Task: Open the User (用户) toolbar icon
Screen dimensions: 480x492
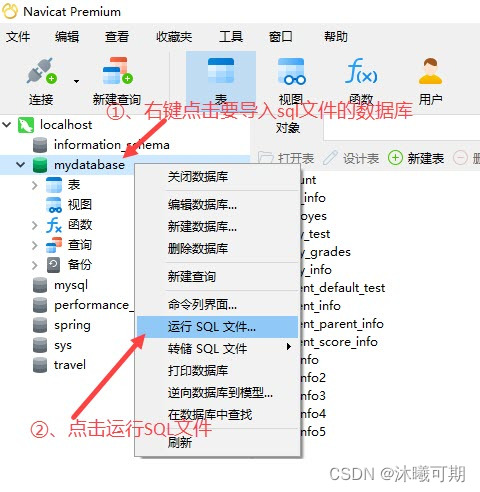Action: click(x=430, y=71)
